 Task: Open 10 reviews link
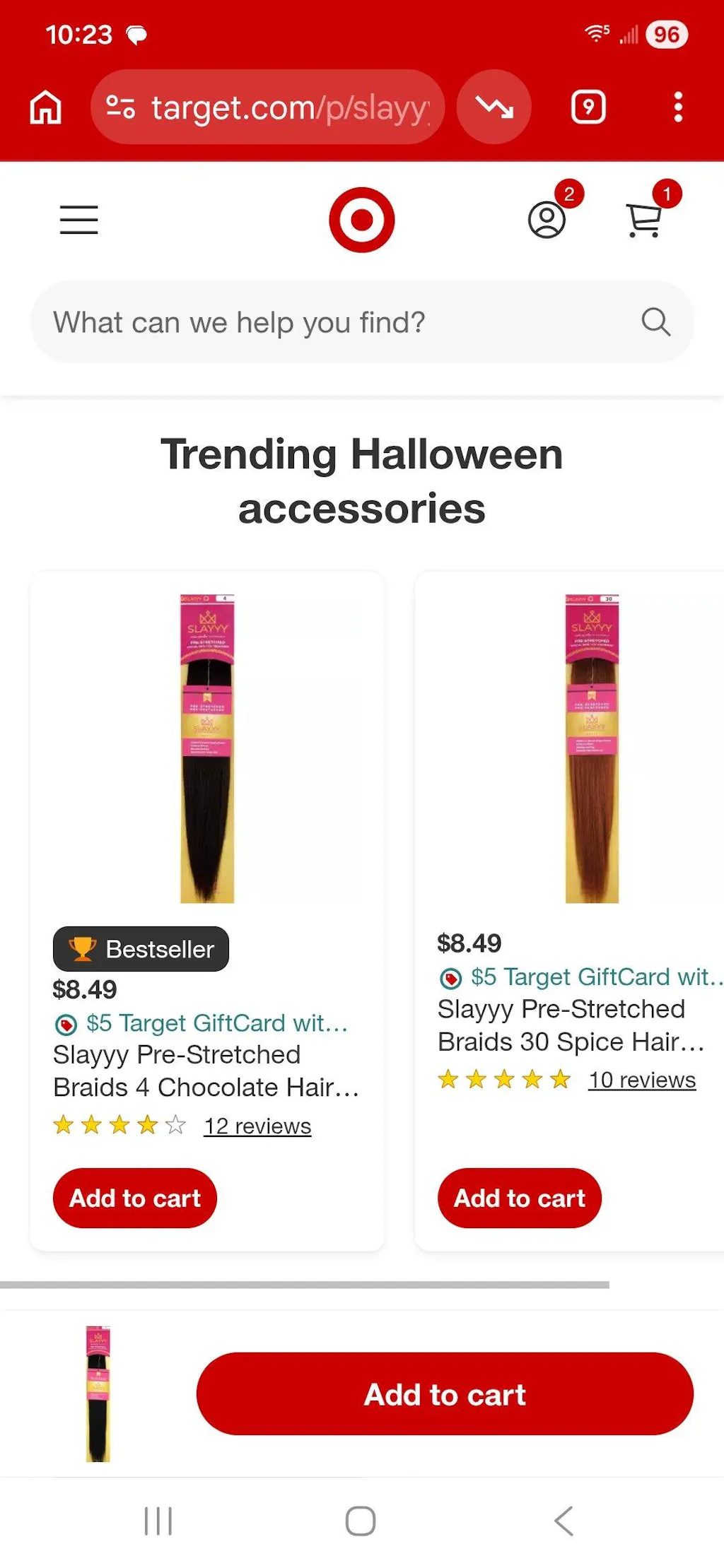coord(642,1080)
